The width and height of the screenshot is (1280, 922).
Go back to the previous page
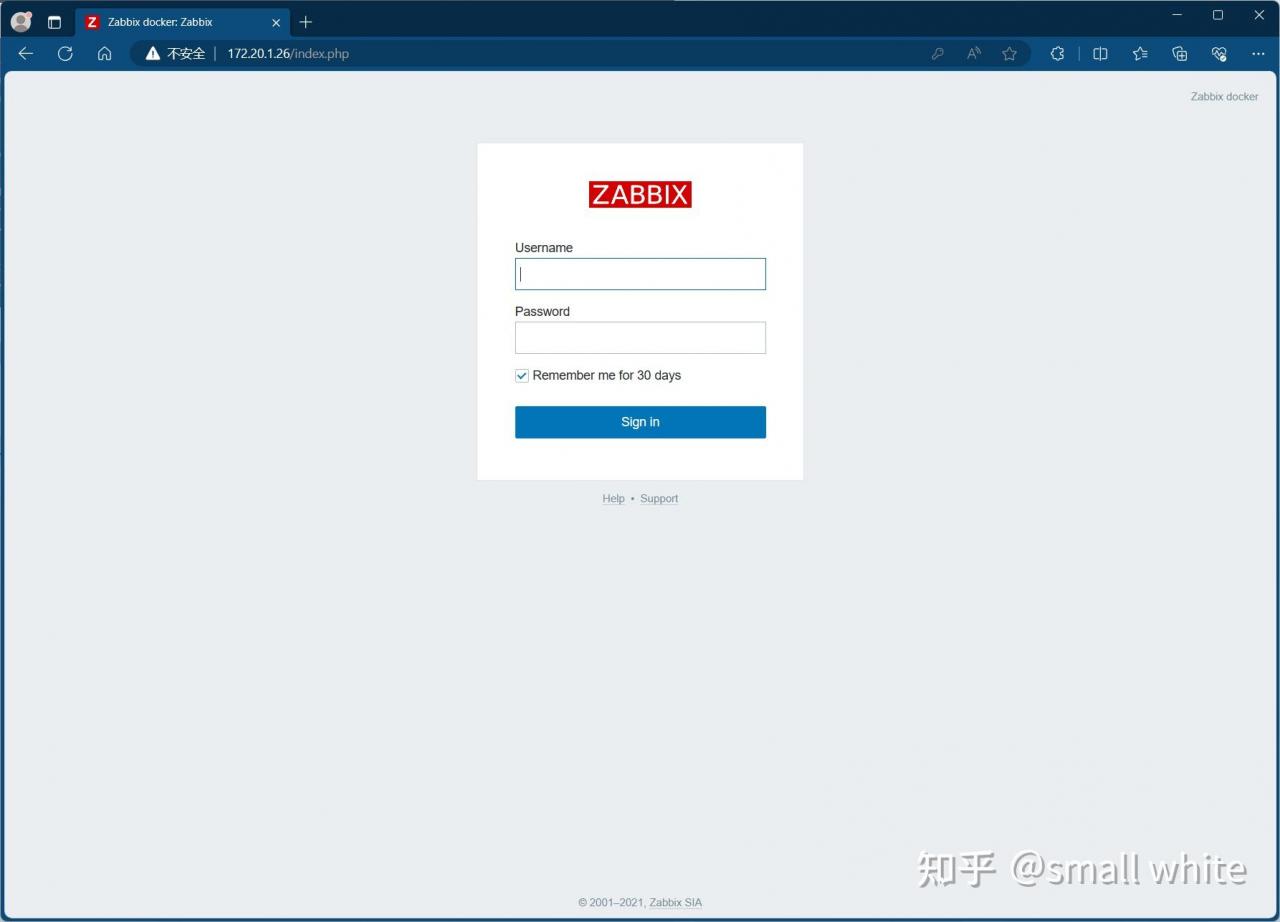click(x=26, y=54)
